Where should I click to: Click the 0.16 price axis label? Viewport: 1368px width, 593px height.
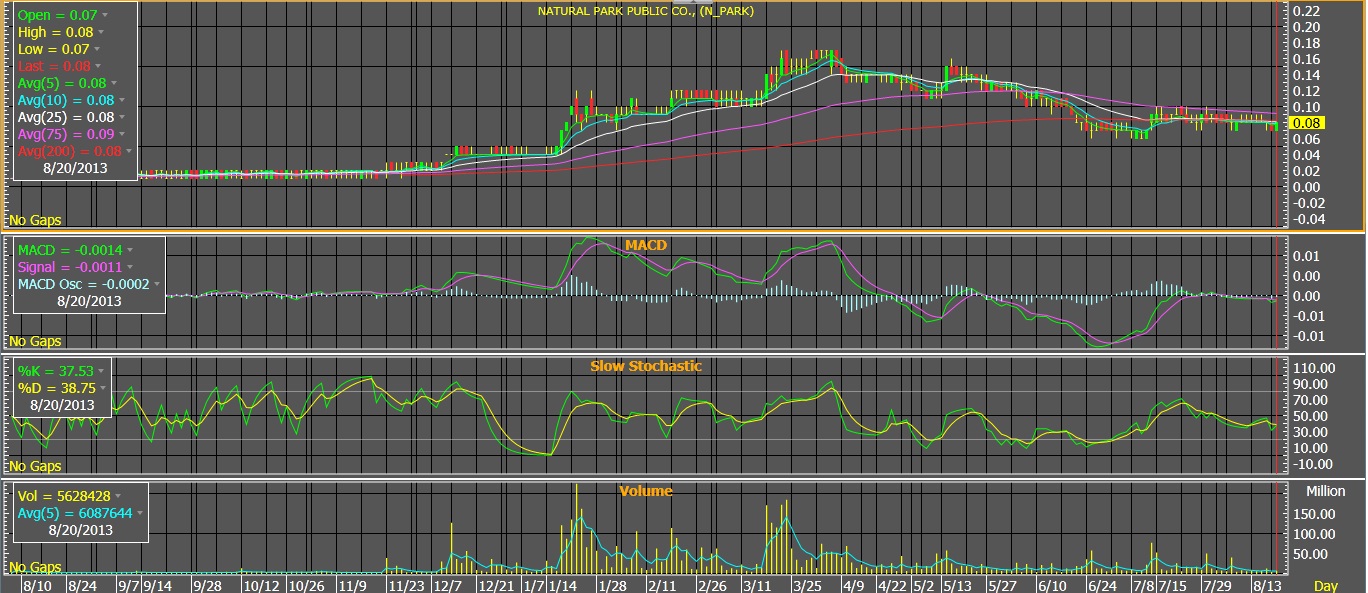(1306, 59)
